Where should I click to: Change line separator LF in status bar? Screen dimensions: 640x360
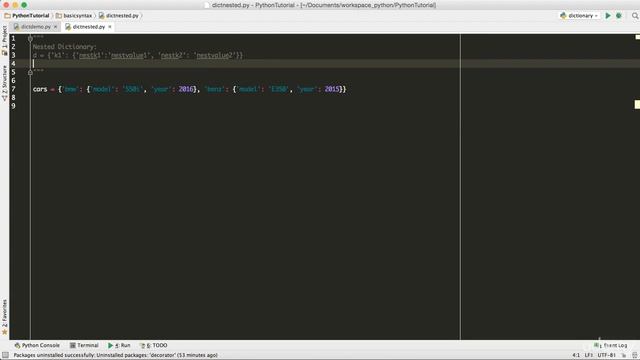pos(589,356)
